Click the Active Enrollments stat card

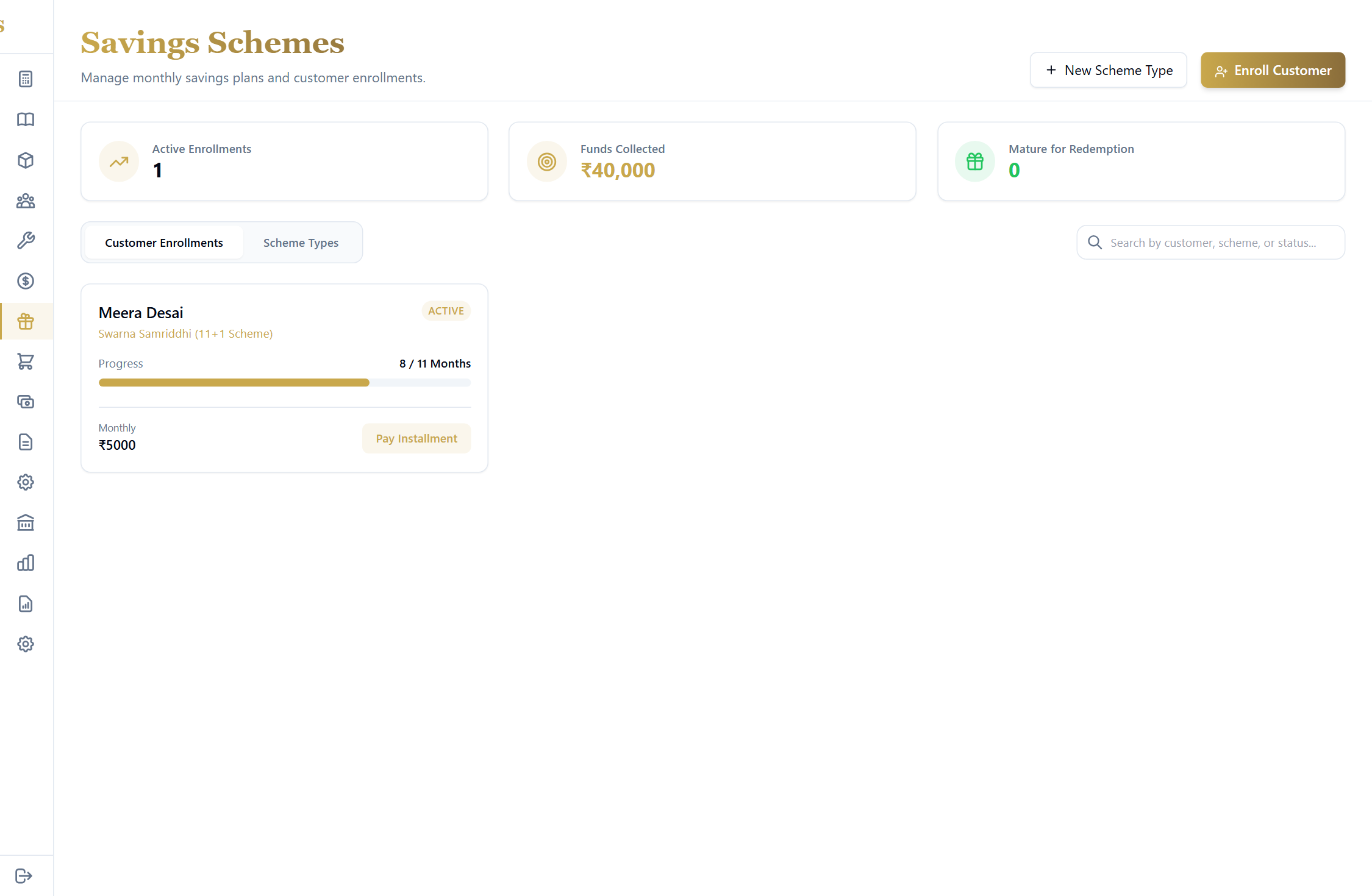point(285,161)
